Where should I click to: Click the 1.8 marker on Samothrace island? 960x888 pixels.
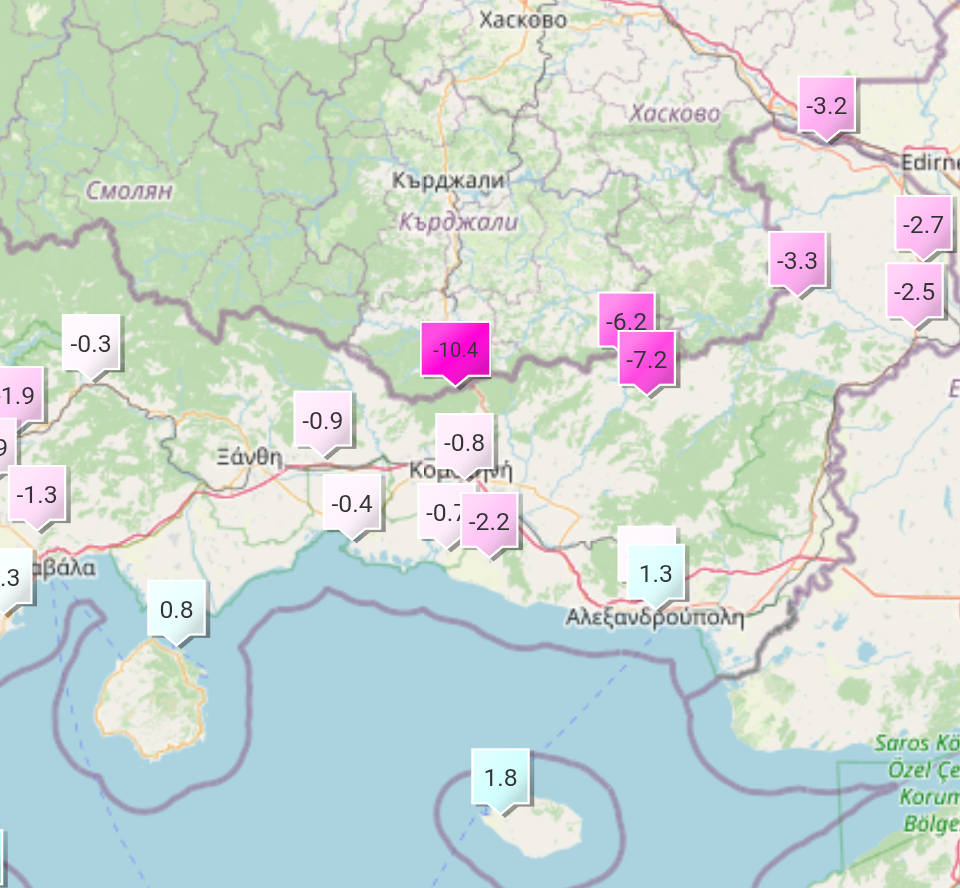[500, 777]
